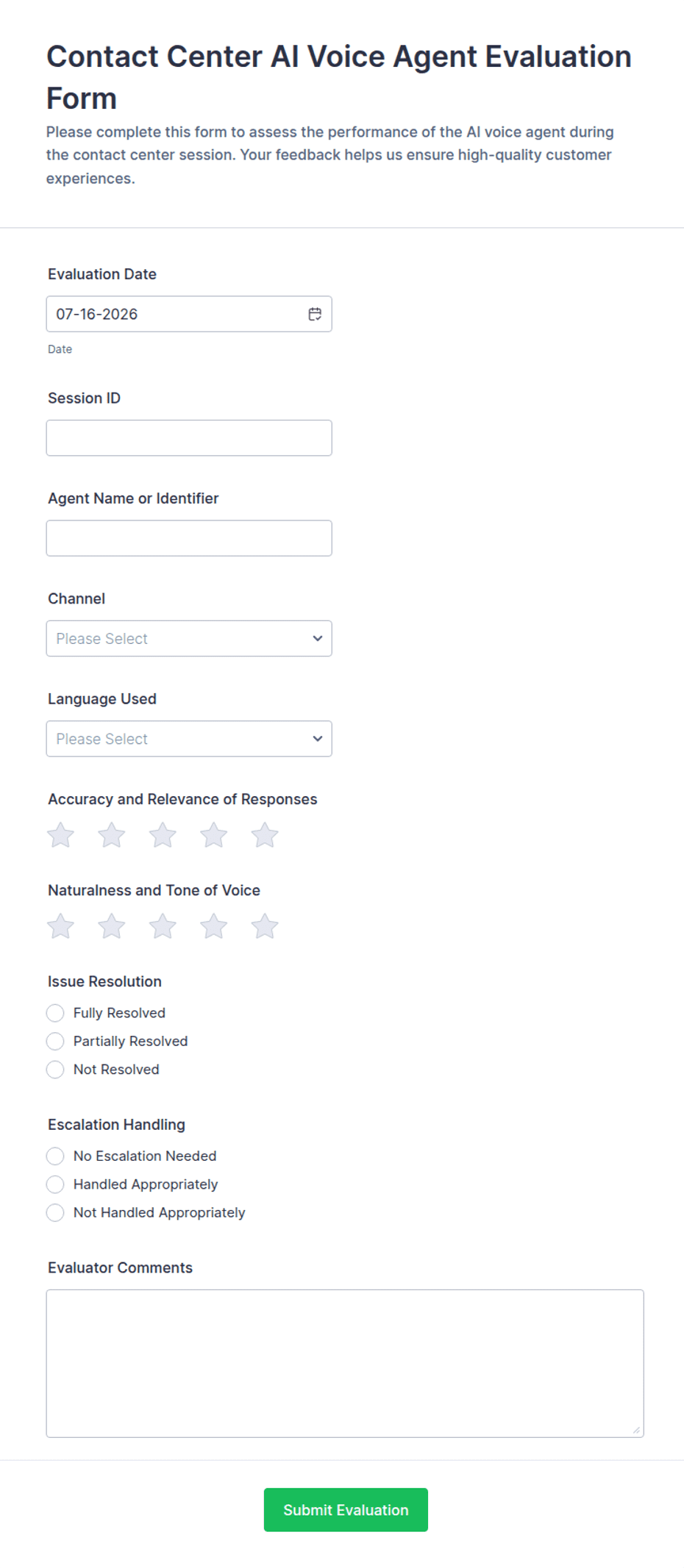Select Not Handled Appropriately
The image size is (684, 1568).
tap(55, 1213)
